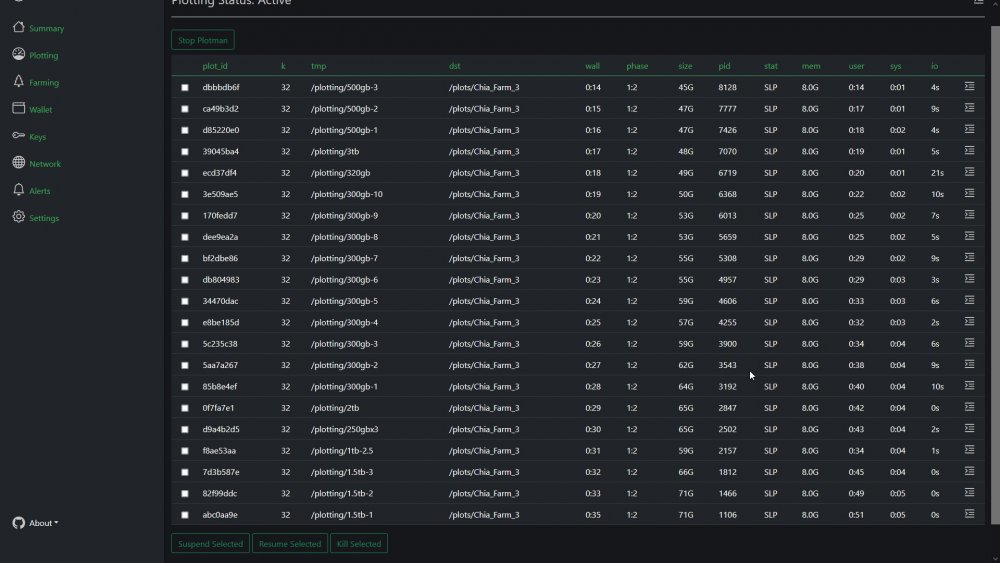
Task: Check the box for plot 3e509ae5
Action: pyautogui.click(x=185, y=194)
